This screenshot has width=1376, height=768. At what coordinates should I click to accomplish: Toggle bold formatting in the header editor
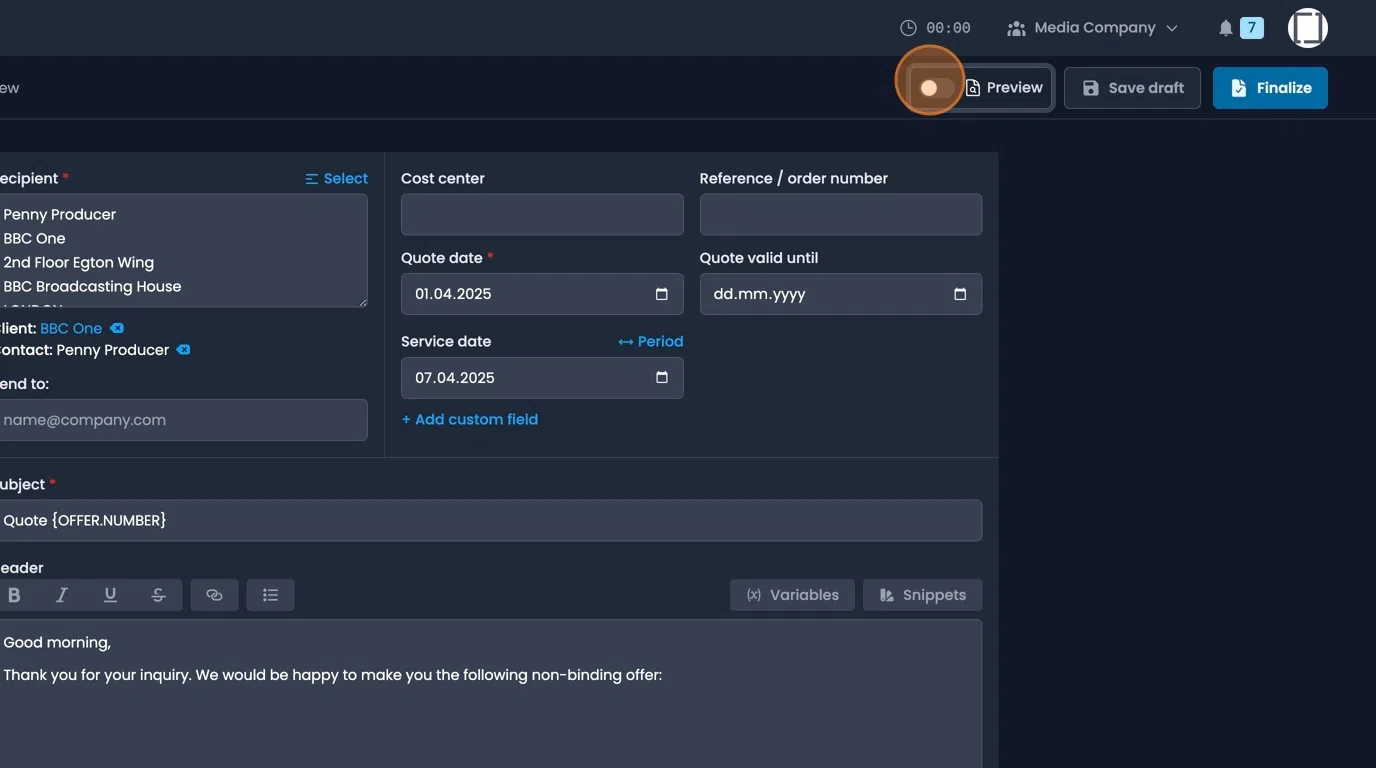click(x=14, y=594)
